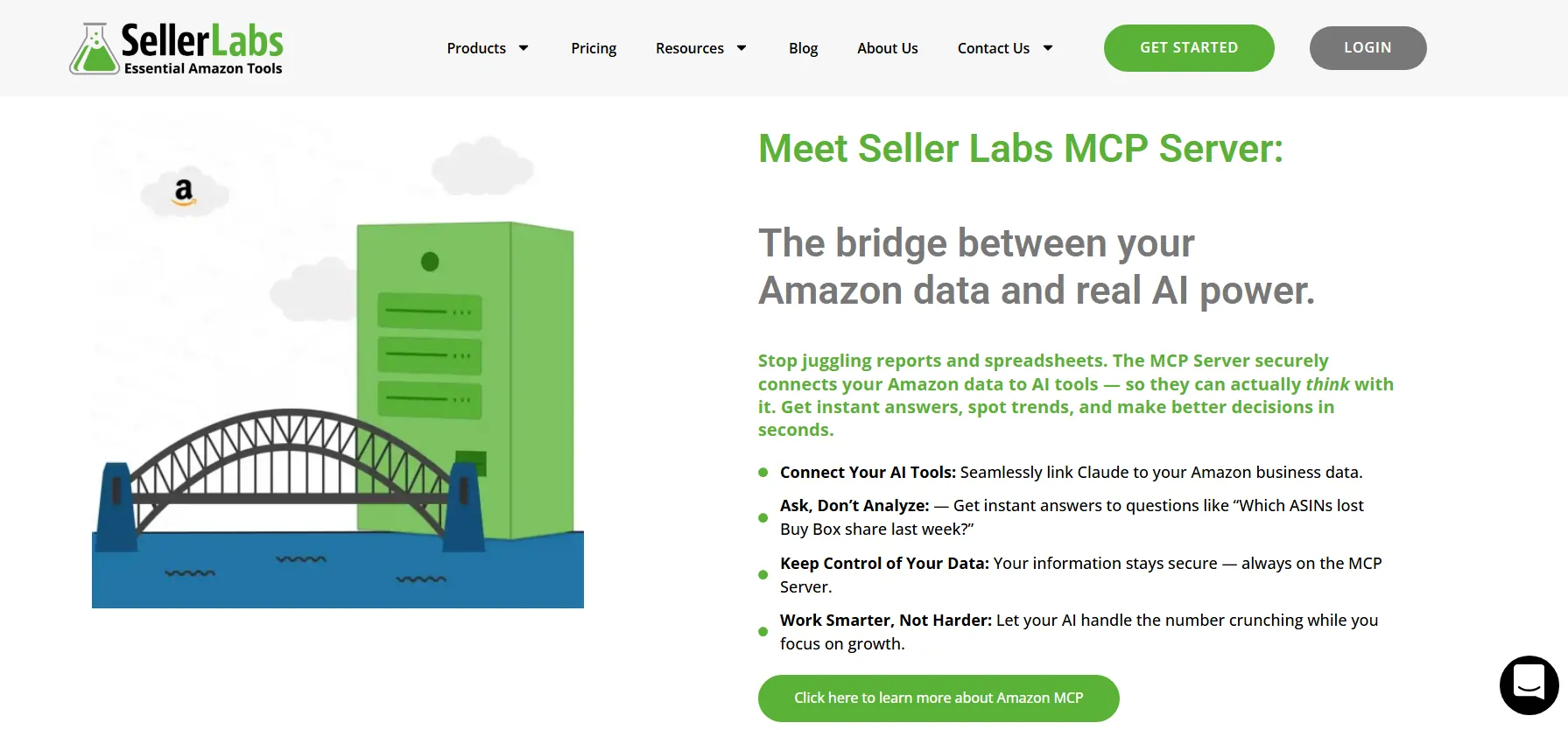The image size is (1568, 730).
Task: Click the GET STARTED button
Action: [1189, 48]
